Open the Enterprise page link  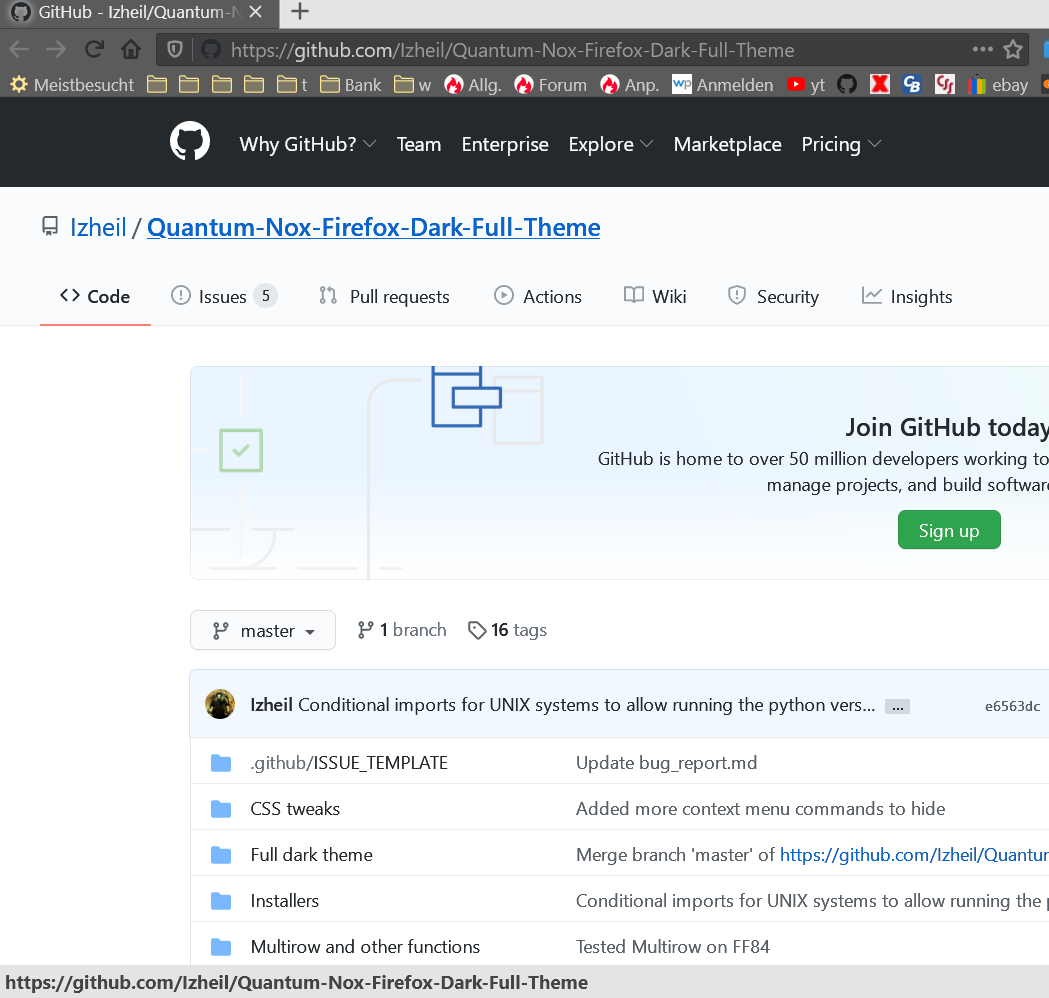pos(505,144)
